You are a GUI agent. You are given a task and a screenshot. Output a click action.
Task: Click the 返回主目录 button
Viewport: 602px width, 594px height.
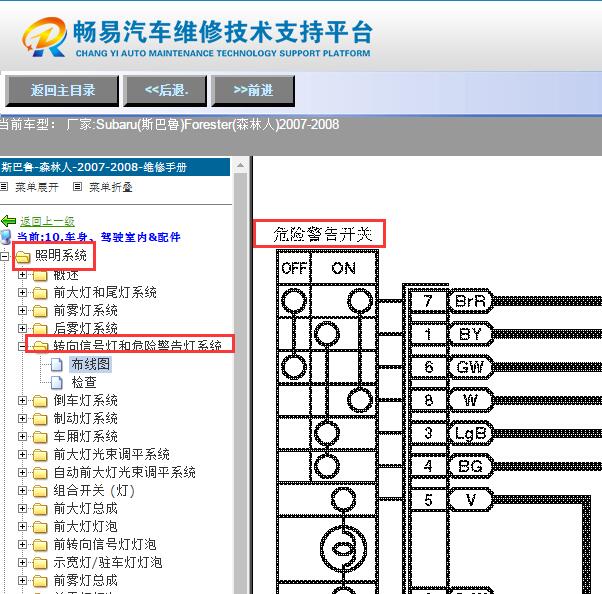point(62,90)
